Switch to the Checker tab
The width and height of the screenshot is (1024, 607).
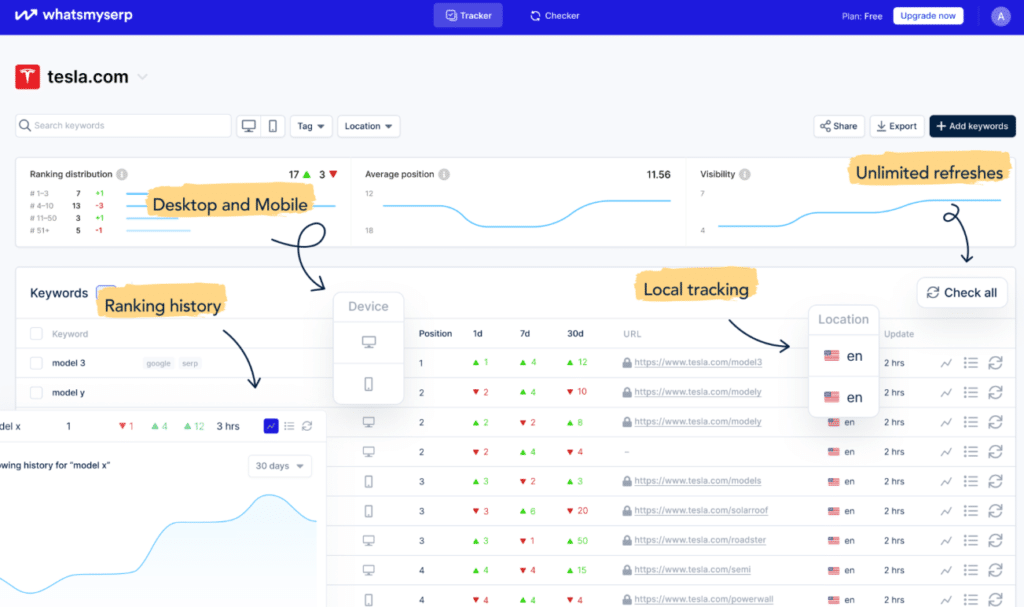click(x=554, y=16)
